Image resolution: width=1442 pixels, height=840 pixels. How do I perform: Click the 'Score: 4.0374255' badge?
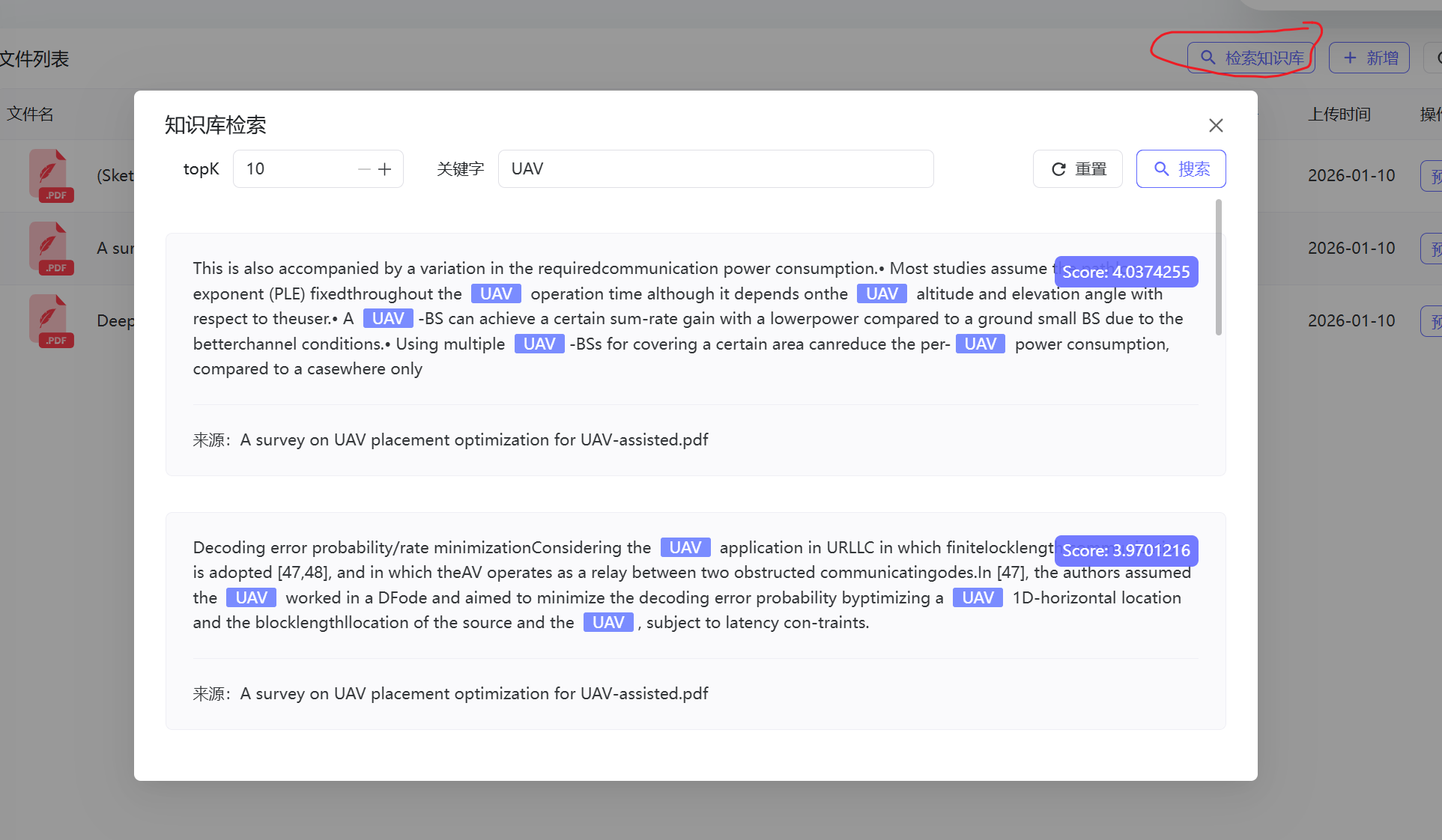pyautogui.click(x=1126, y=272)
